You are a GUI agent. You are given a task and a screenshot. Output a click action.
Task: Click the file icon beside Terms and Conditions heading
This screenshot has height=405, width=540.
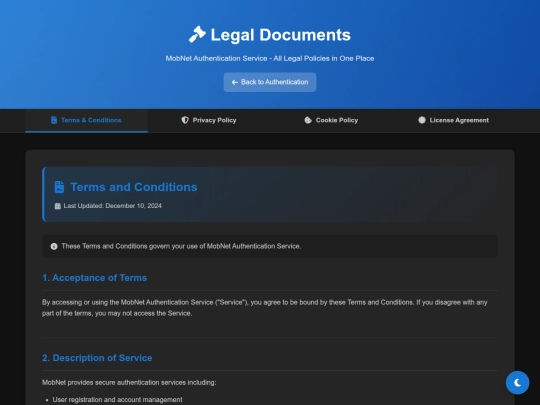click(59, 187)
